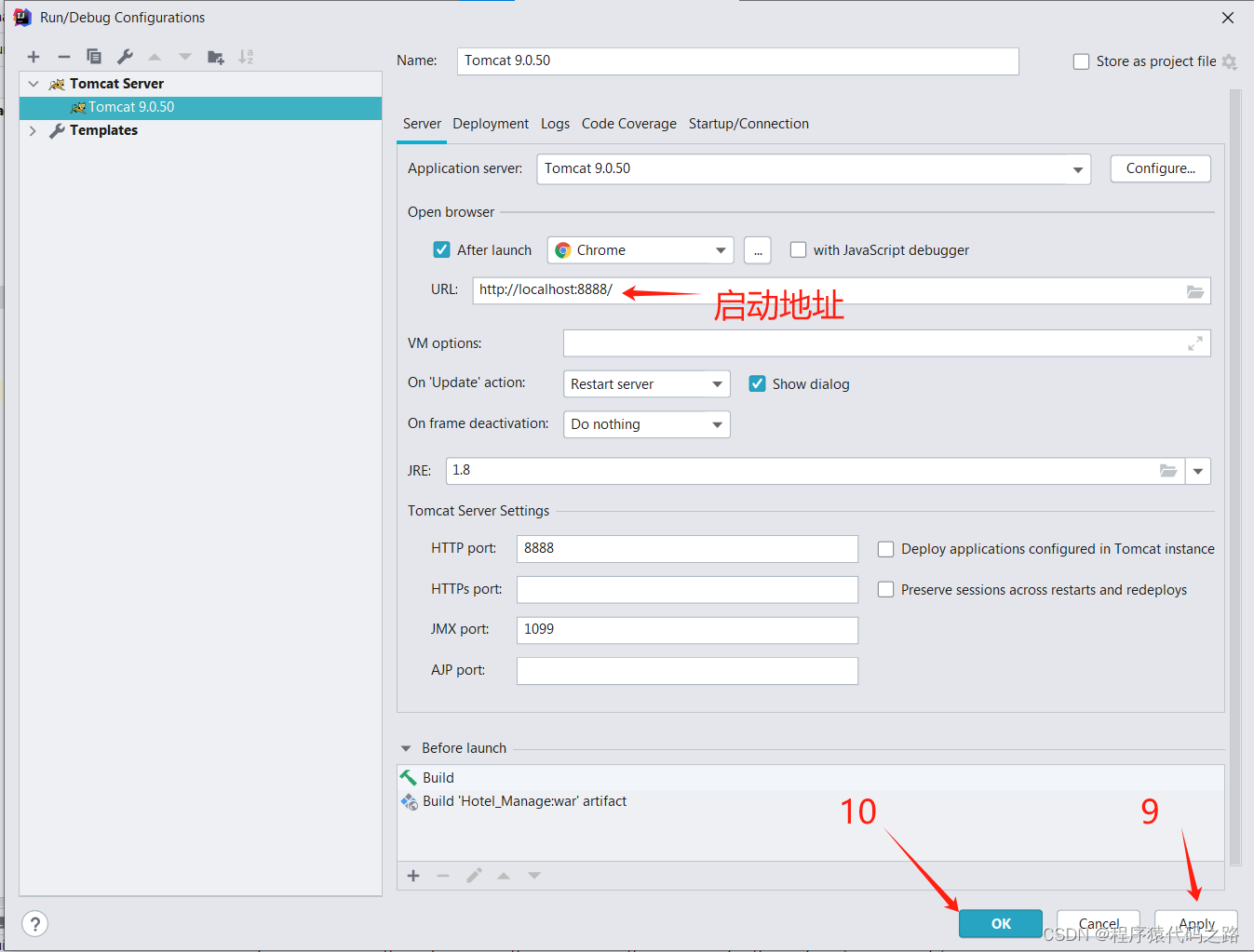Switch to the Server tab
The width and height of the screenshot is (1254, 952).
(x=422, y=124)
